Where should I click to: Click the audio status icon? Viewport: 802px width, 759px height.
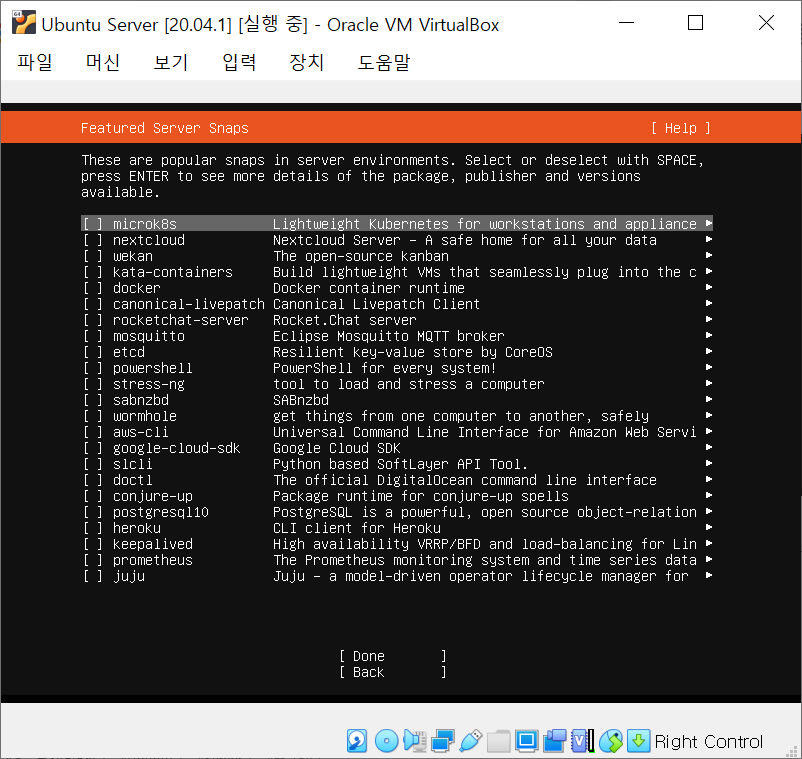pyautogui.click(x=414, y=741)
